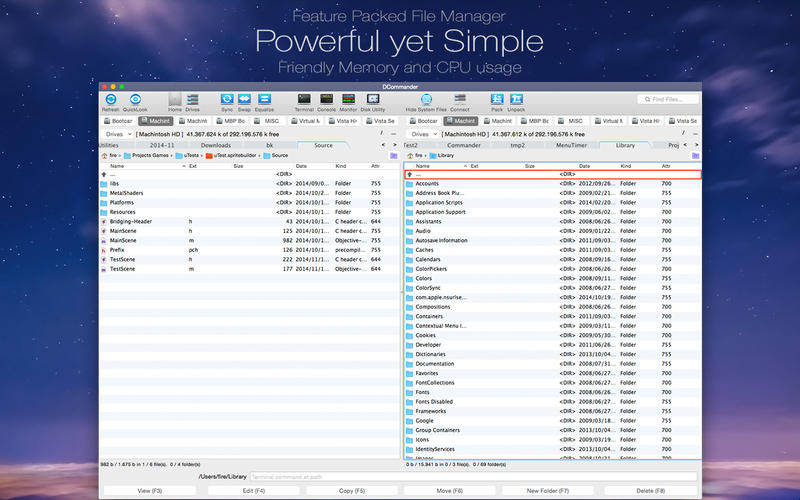Click the Find Files search field
The width and height of the screenshot is (800, 500).
pyautogui.click(x=668, y=99)
